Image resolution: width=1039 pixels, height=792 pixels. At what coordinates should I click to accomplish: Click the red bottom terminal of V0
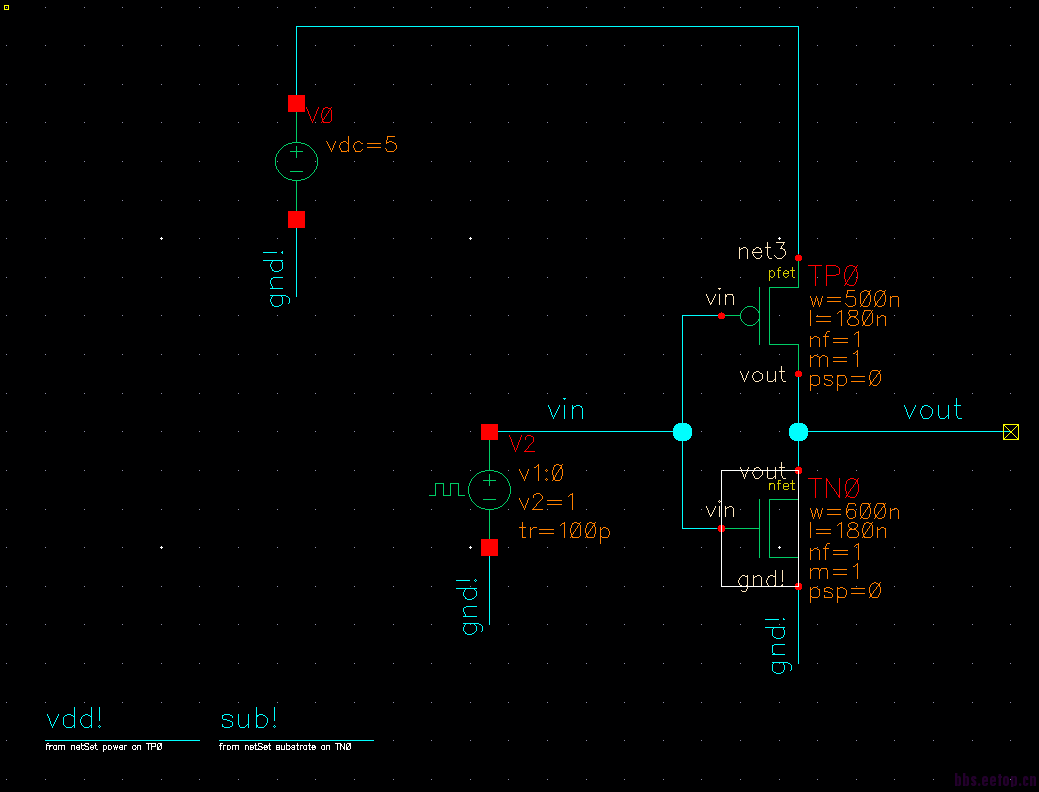click(x=296, y=219)
